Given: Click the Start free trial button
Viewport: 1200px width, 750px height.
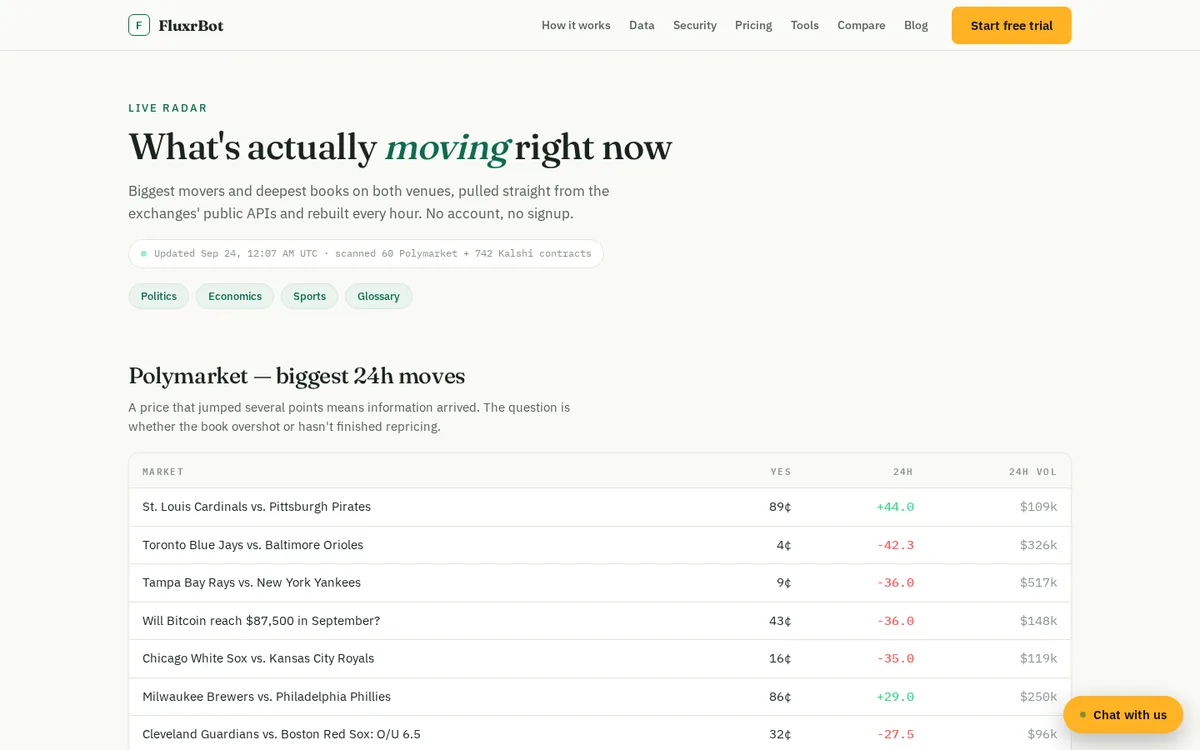Looking at the screenshot, I should pos(1011,25).
